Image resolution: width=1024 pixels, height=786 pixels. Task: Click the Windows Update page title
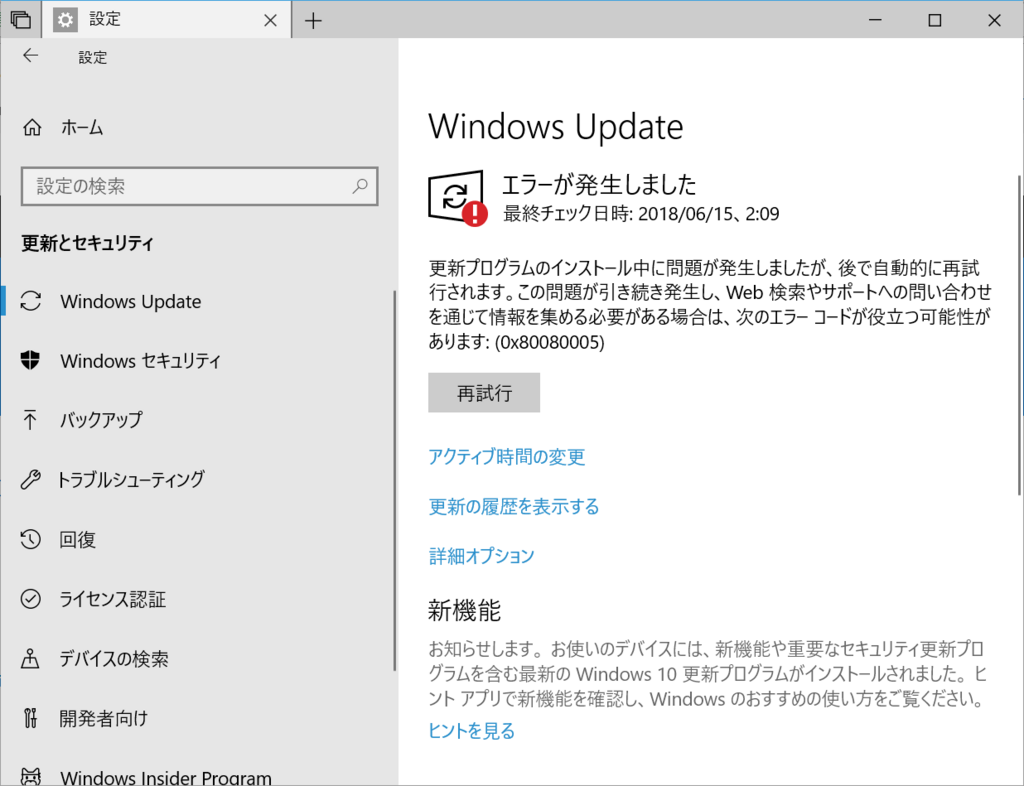pyautogui.click(x=556, y=126)
